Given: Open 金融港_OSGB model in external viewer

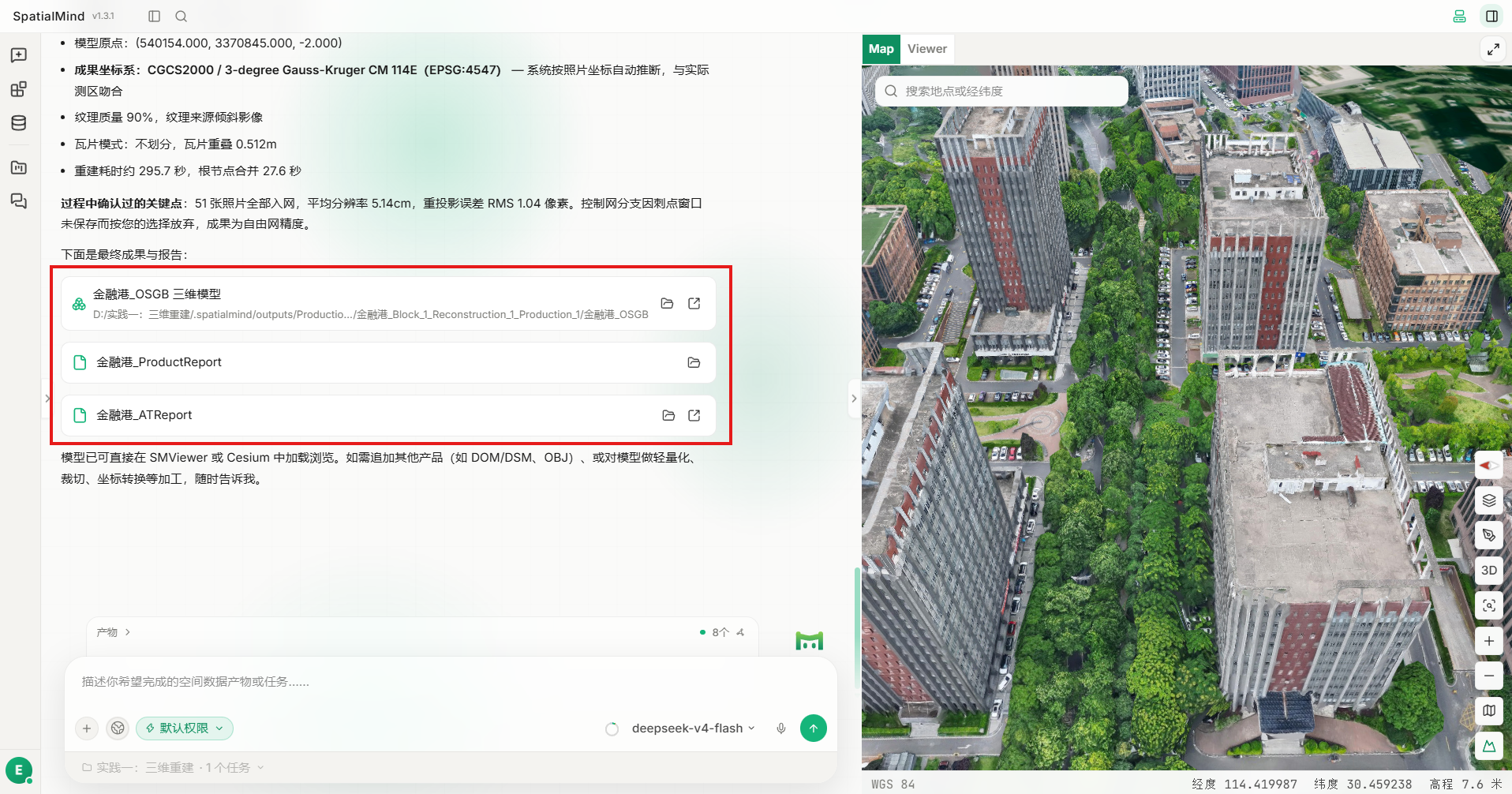Looking at the screenshot, I should (x=694, y=303).
